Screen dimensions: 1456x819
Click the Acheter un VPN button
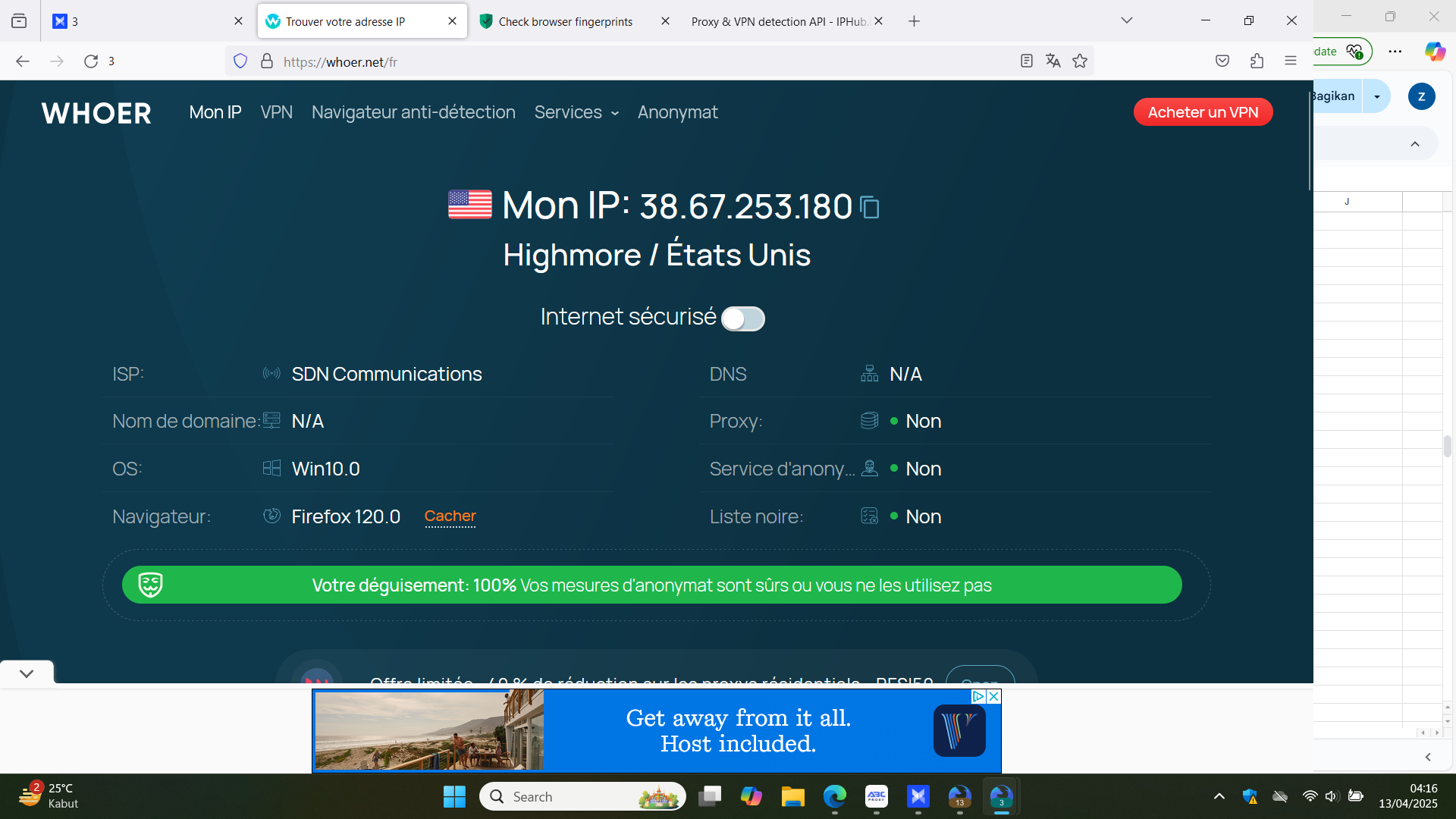(x=1203, y=112)
